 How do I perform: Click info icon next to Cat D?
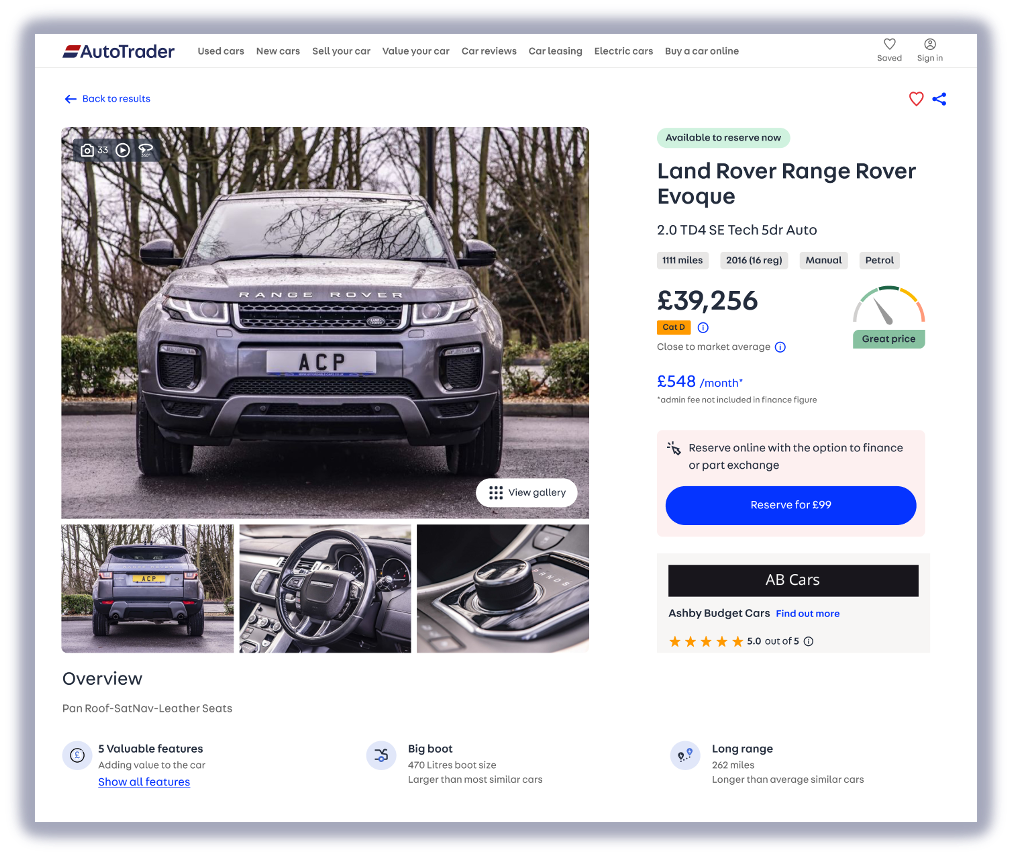tap(703, 327)
